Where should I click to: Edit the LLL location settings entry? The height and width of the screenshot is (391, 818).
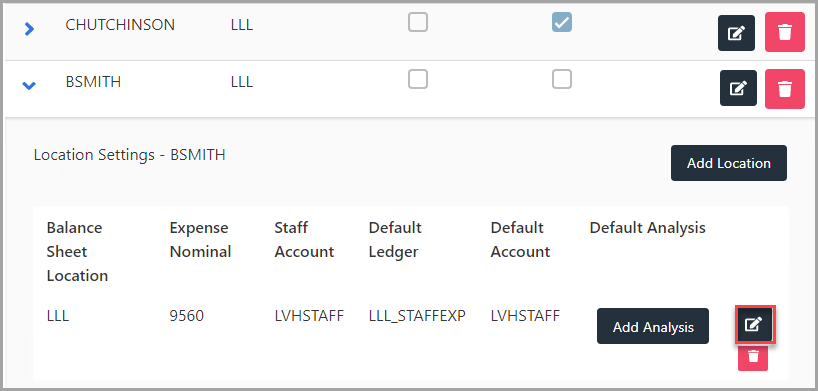pyautogui.click(x=753, y=324)
